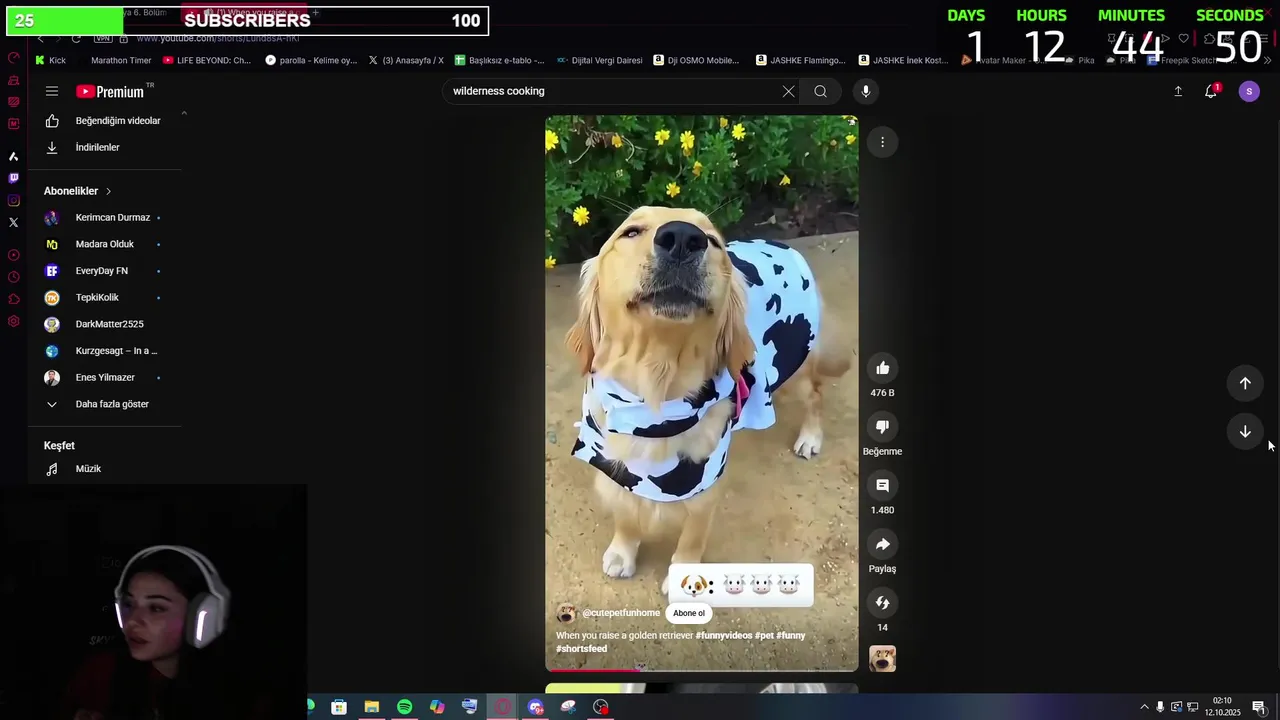This screenshot has height=720, width=1280.
Task: Open the Kick bookmark
Action: tap(50, 60)
